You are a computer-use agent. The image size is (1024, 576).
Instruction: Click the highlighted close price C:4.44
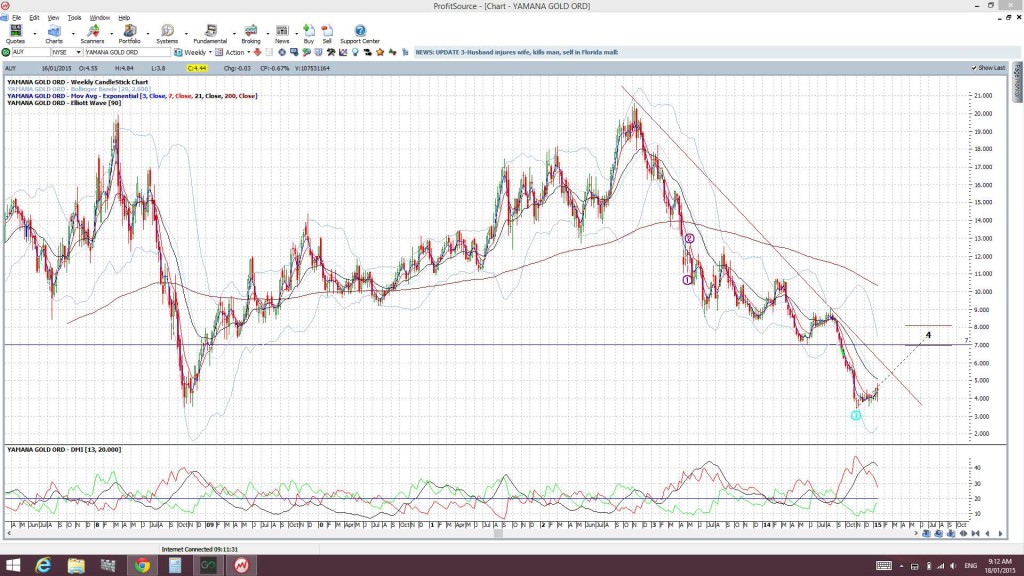197,68
